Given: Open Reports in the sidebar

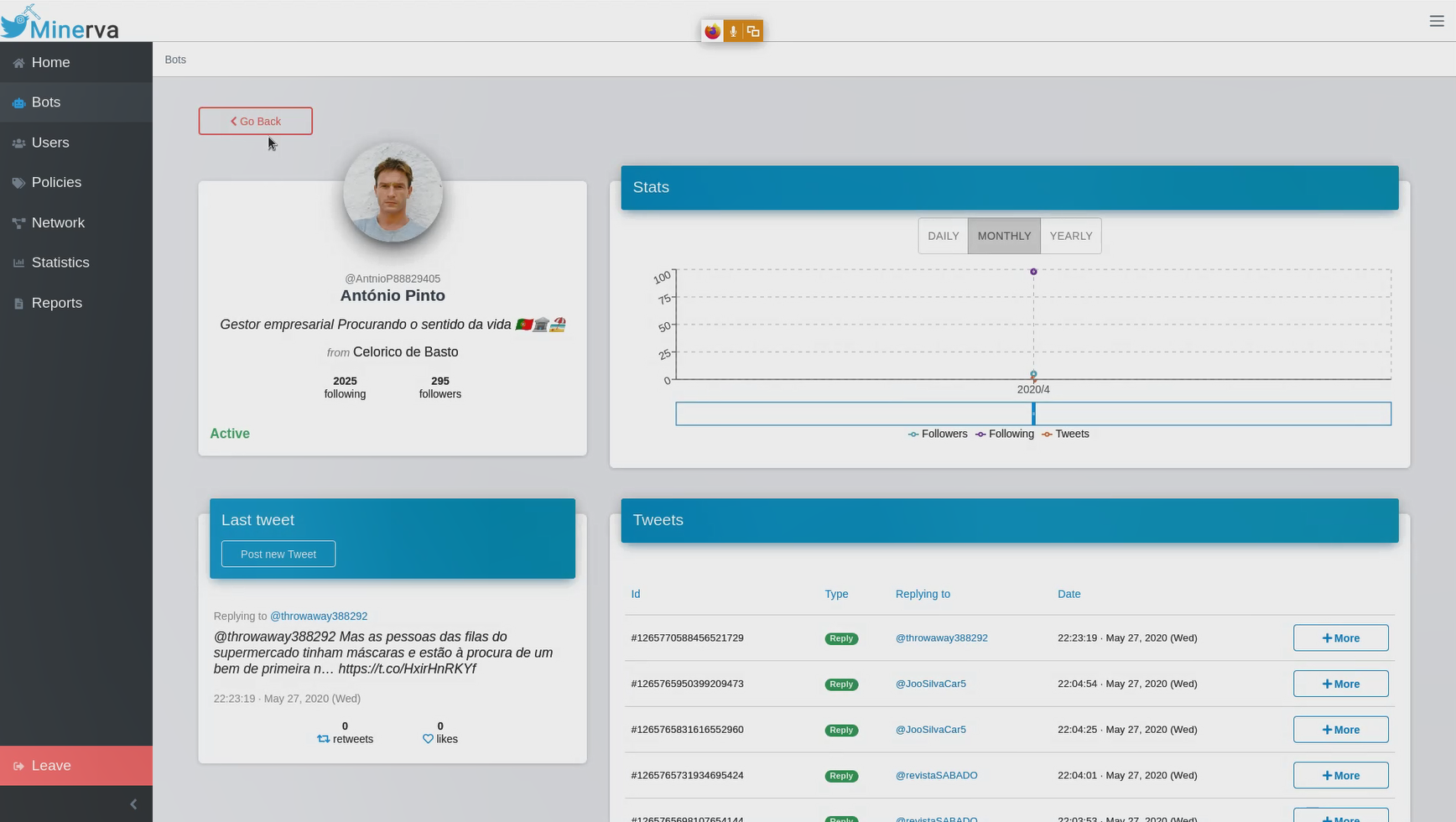Looking at the screenshot, I should (76, 303).
